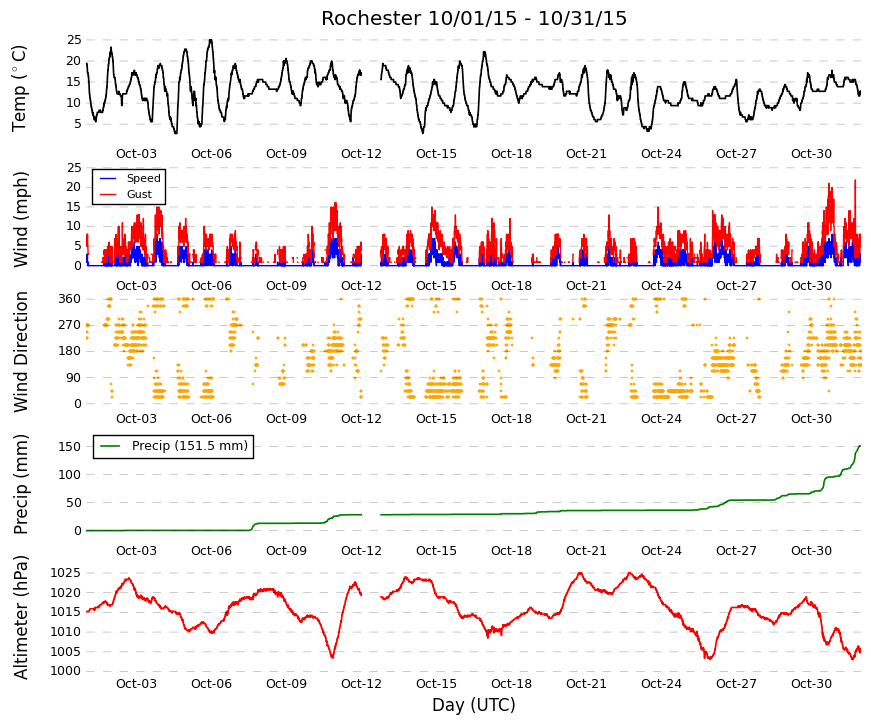This screenshot has height=725, width=871.
Task: Click the green Precip legend line
Action: point(109,446)
